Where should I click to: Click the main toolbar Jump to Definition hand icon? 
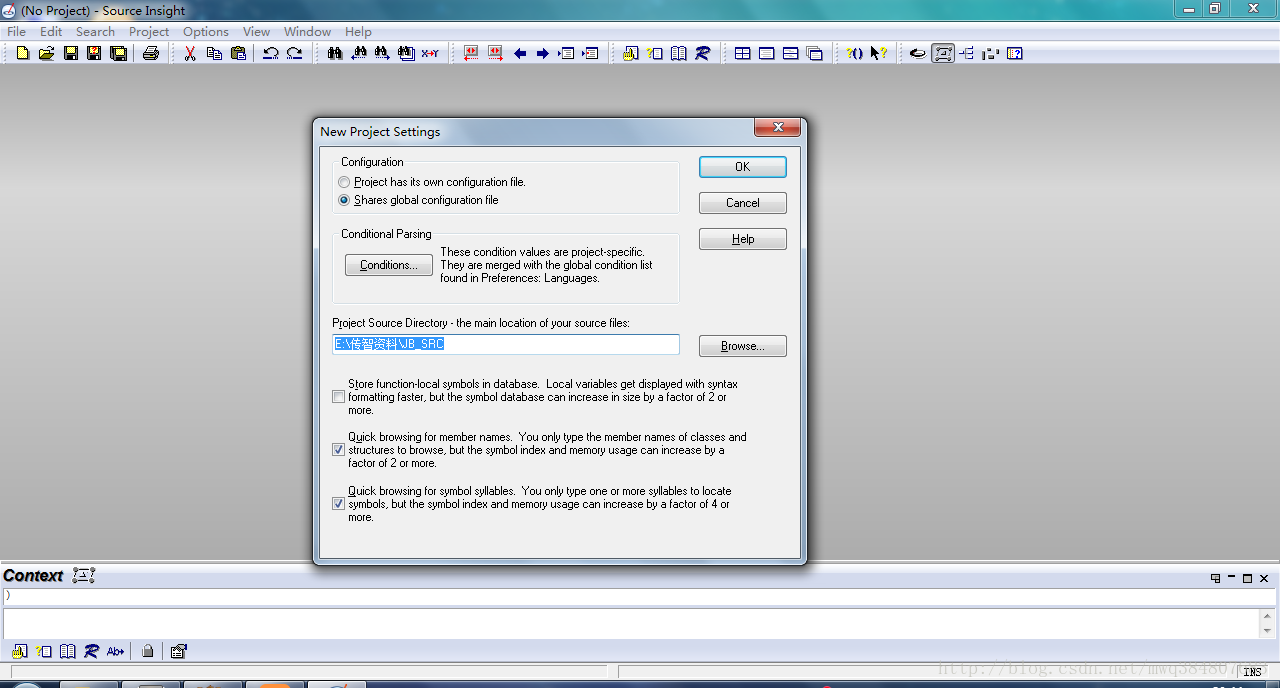[x=631, y=53]
